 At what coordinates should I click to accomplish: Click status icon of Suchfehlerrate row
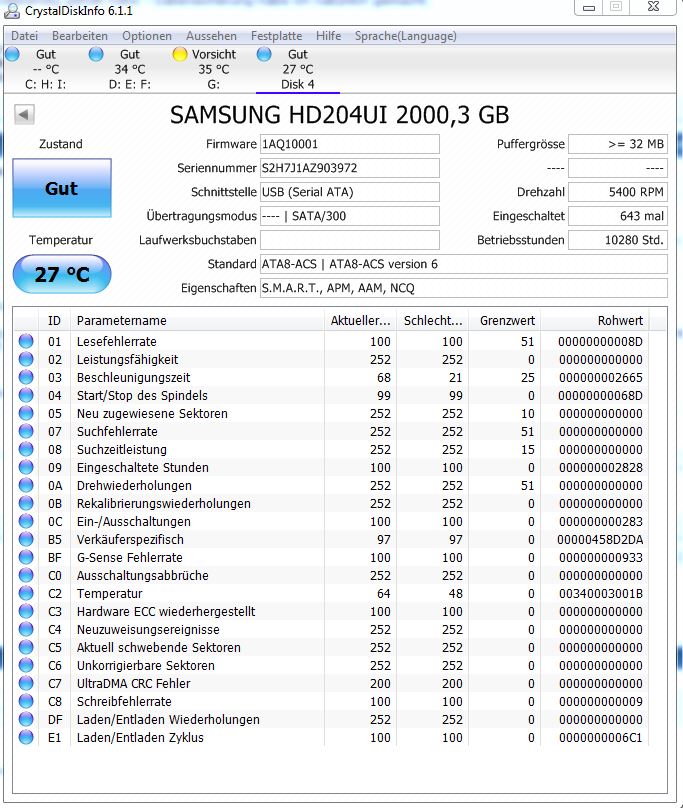click(x=26, y=431)
